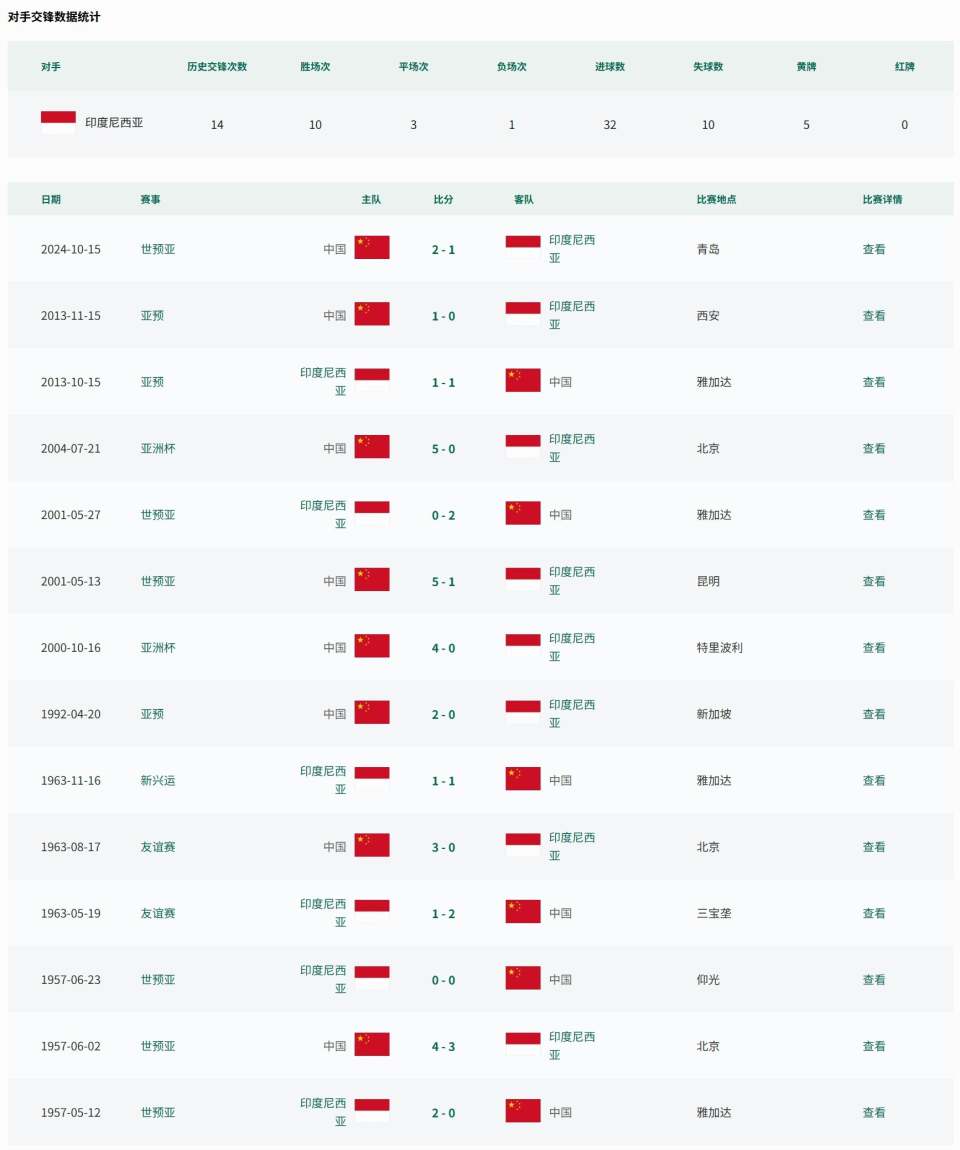Click the Indonesia flag in the summary row
Image resolution: width=960 pixels, height=1150 pixels.
(x=58, y=122)
